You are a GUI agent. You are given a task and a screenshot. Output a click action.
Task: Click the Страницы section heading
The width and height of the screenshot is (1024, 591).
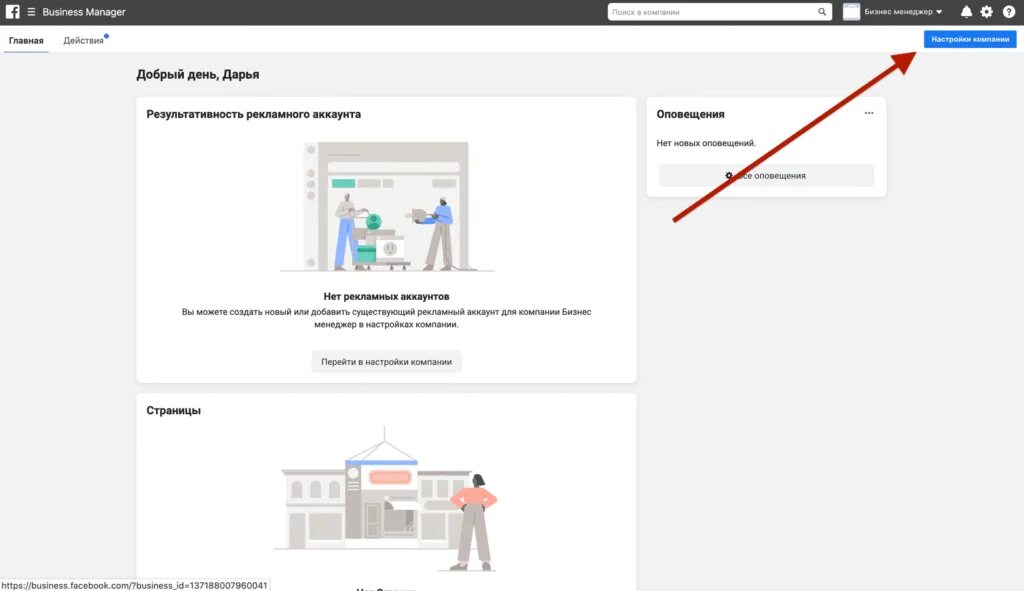coord(174,411)
